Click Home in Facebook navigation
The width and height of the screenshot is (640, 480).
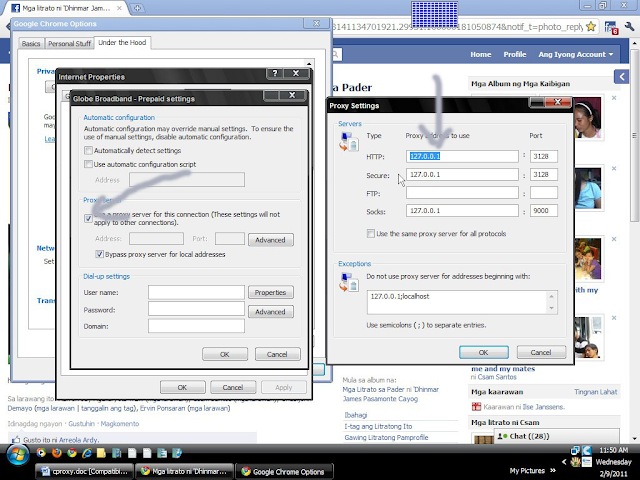(480, 54)
